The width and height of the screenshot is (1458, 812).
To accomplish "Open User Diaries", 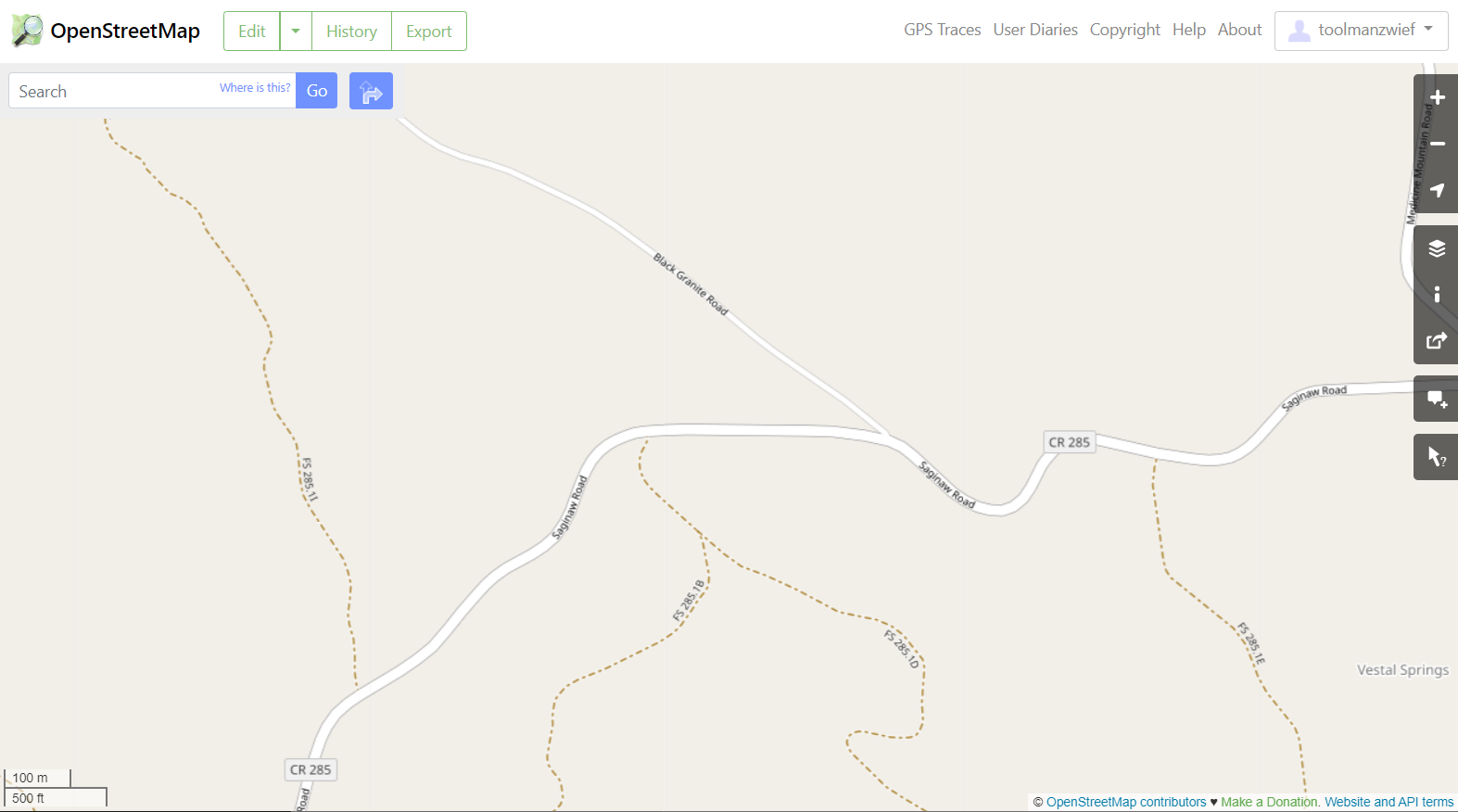I will coord(1035,30).
